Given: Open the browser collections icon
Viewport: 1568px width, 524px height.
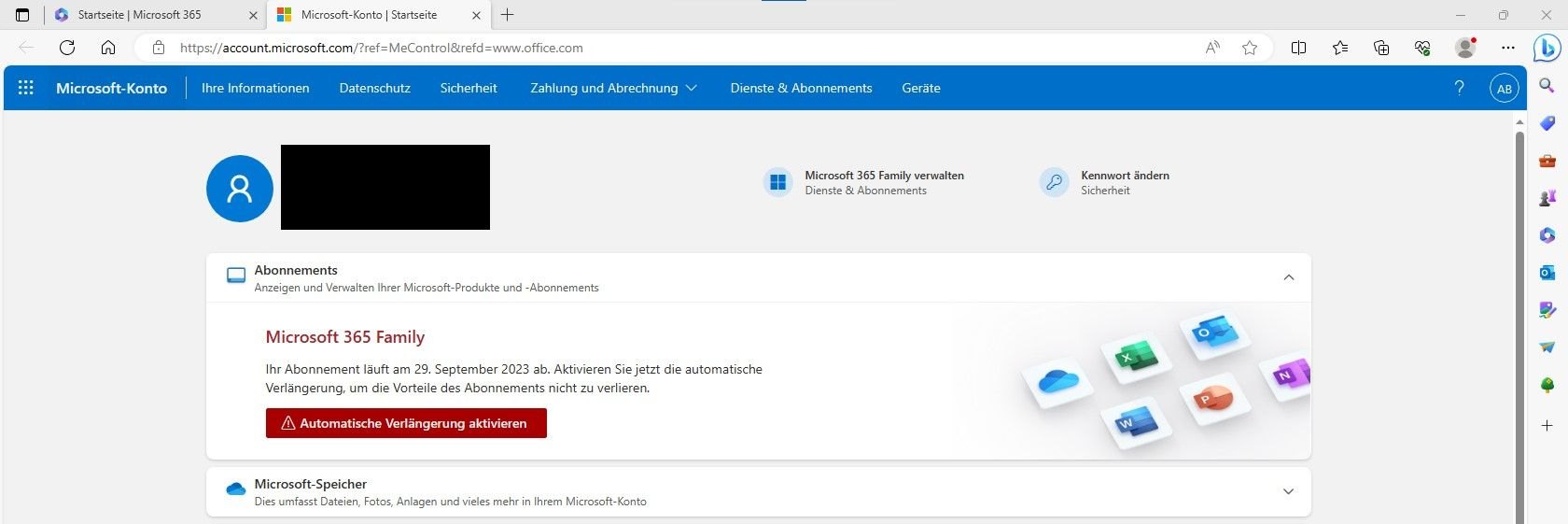Looking at the screenshot, I should pos(1381,48).
